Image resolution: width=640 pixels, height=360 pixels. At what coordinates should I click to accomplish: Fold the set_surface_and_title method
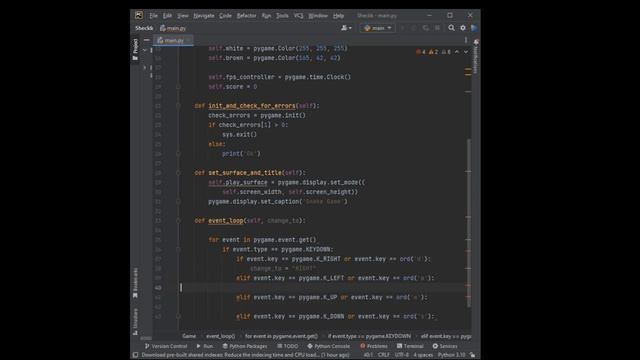178,173
